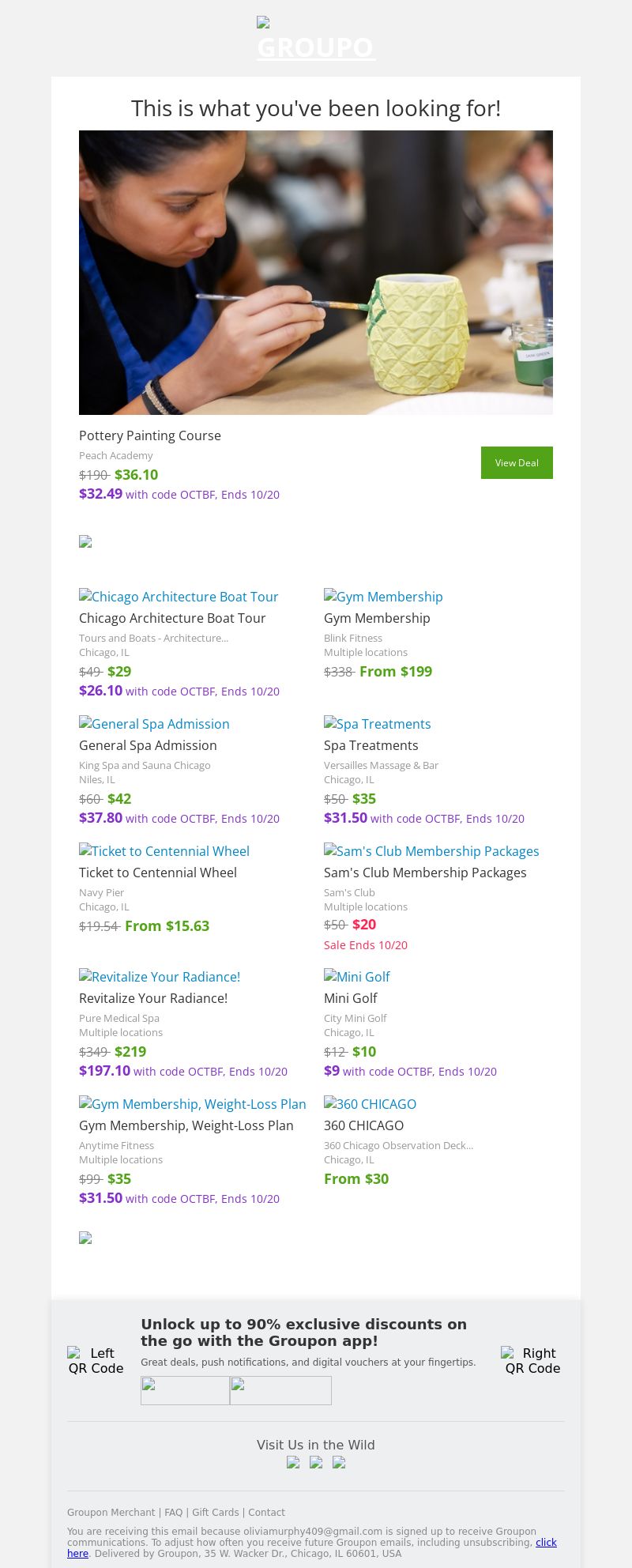Viewport: 632px width, 1568px height.
Task: Click the Mini Golf image link
Action: [357, 977]
